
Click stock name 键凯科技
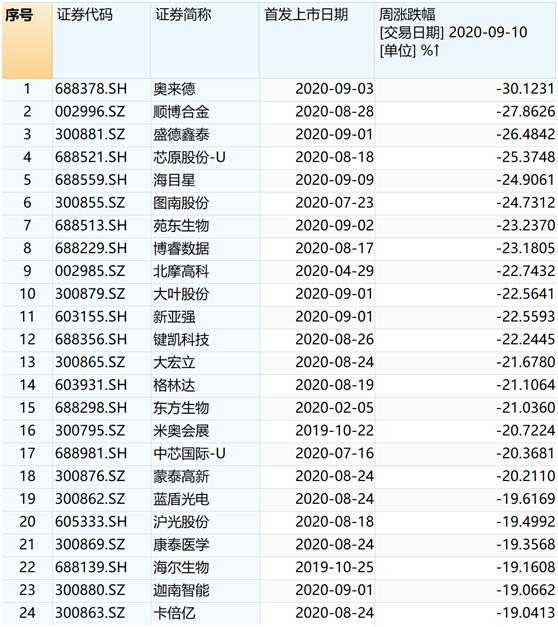[x=181, y=340]
